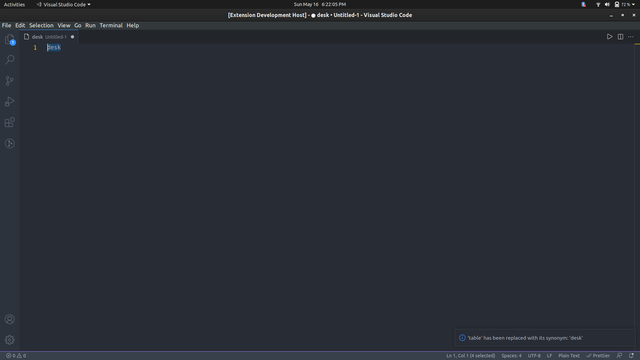Viewport: 640px width, 360px height.
Task: Click the errors and warnings status indicator
Action: click(x=16, y=356)
